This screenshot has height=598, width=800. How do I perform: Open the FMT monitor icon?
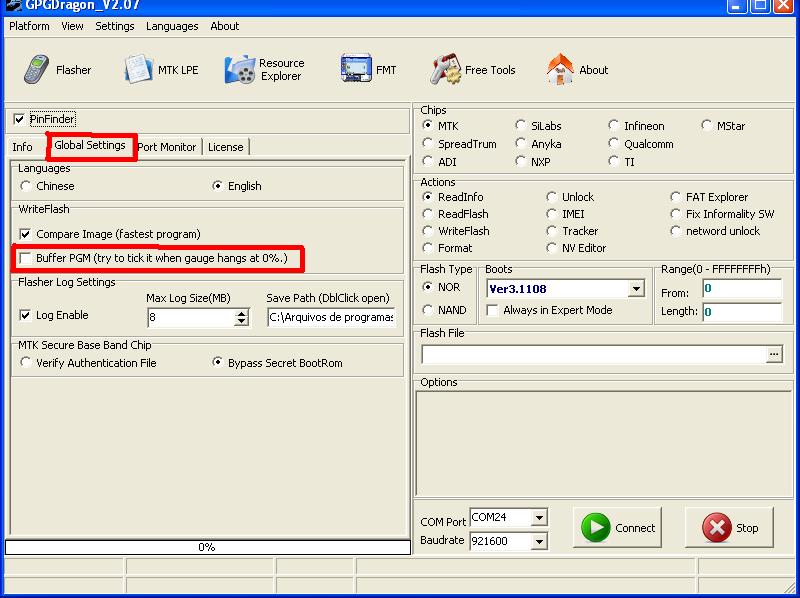356,68
